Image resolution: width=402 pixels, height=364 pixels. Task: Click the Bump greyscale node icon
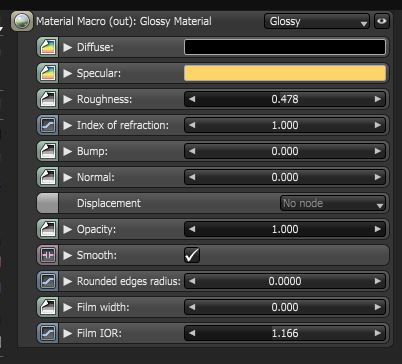pyautogui.click(x=47, y=151)
